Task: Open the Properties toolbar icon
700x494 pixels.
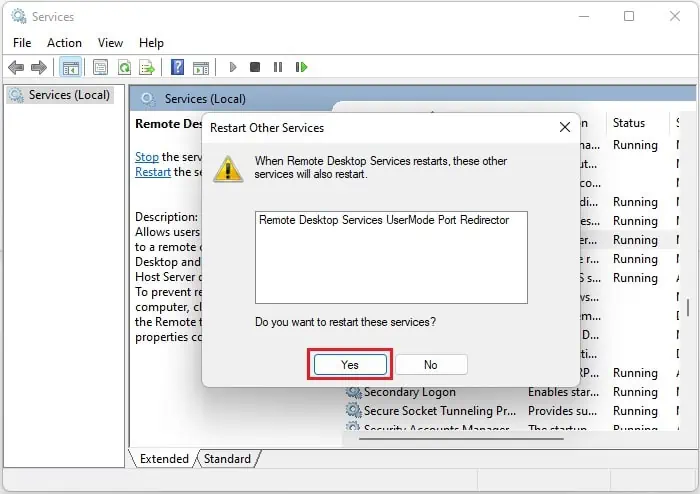Action: [x=100, y=67]
